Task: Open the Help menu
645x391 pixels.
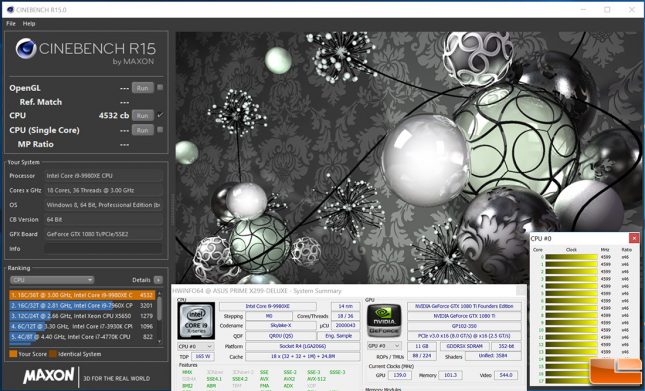Action: 29,23
